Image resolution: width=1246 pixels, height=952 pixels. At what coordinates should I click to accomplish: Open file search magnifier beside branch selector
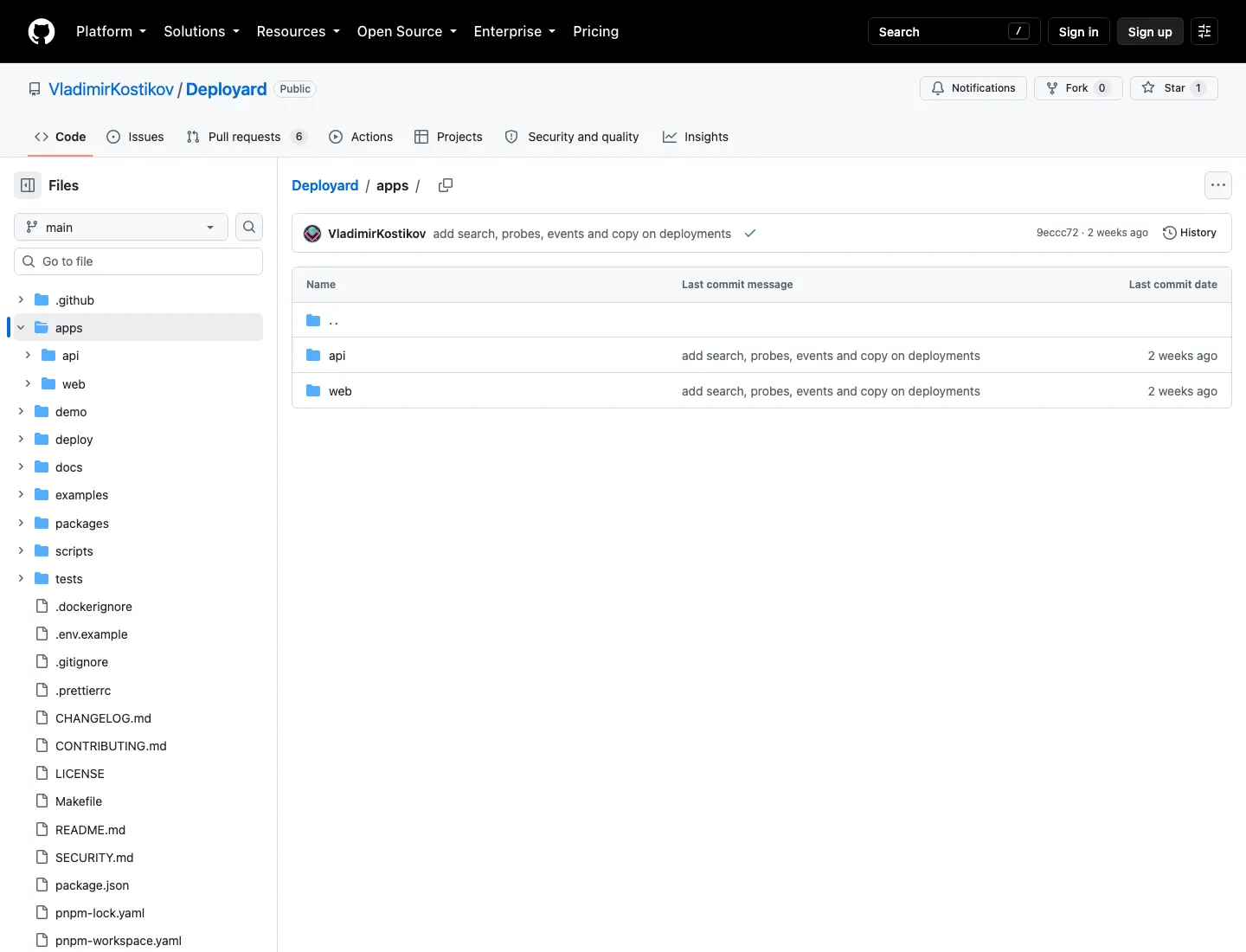[249, 227]
